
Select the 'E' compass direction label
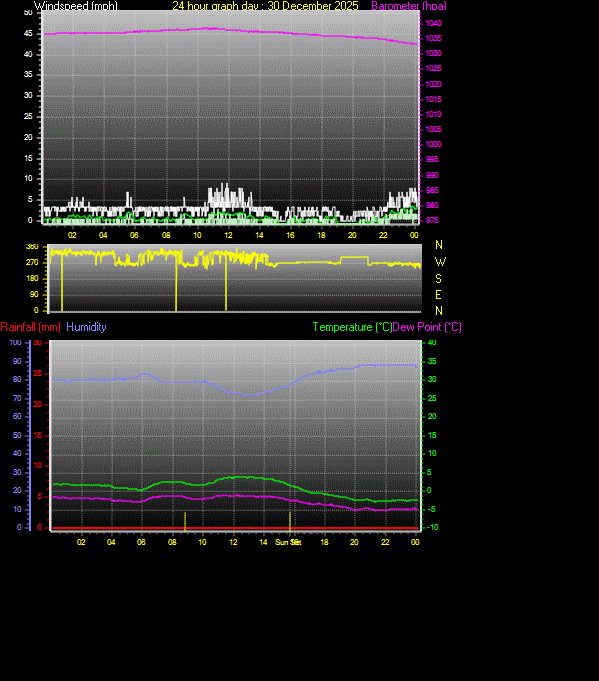[x=438, y=295]
